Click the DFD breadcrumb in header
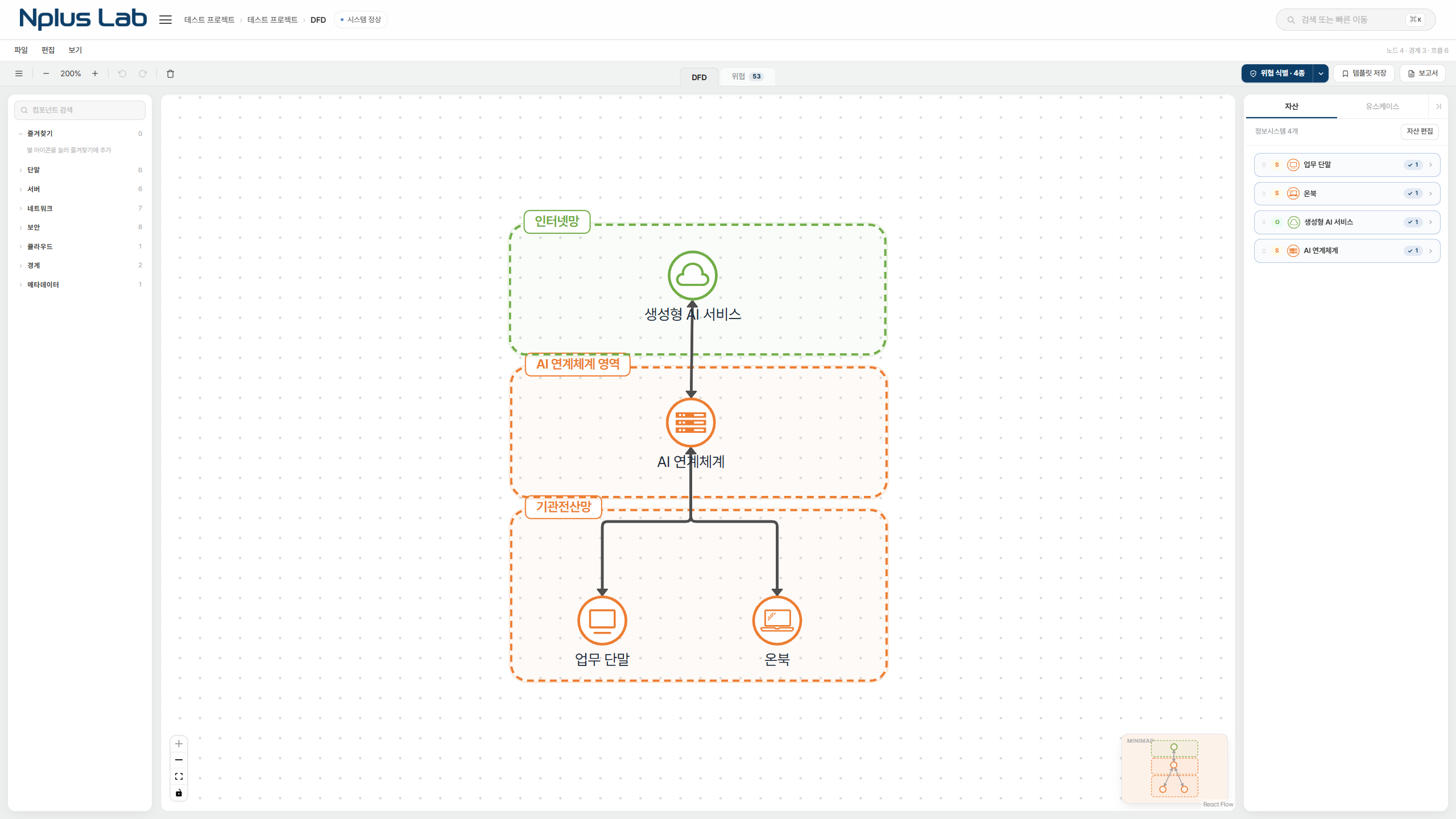This screenshot has height=819, width=1456. click(x=318, y=20)
